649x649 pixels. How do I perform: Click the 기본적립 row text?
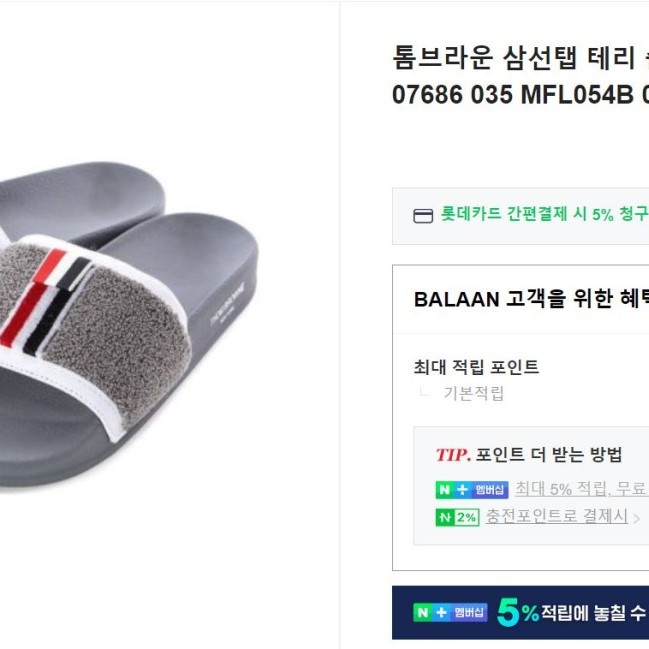point(474,393)
